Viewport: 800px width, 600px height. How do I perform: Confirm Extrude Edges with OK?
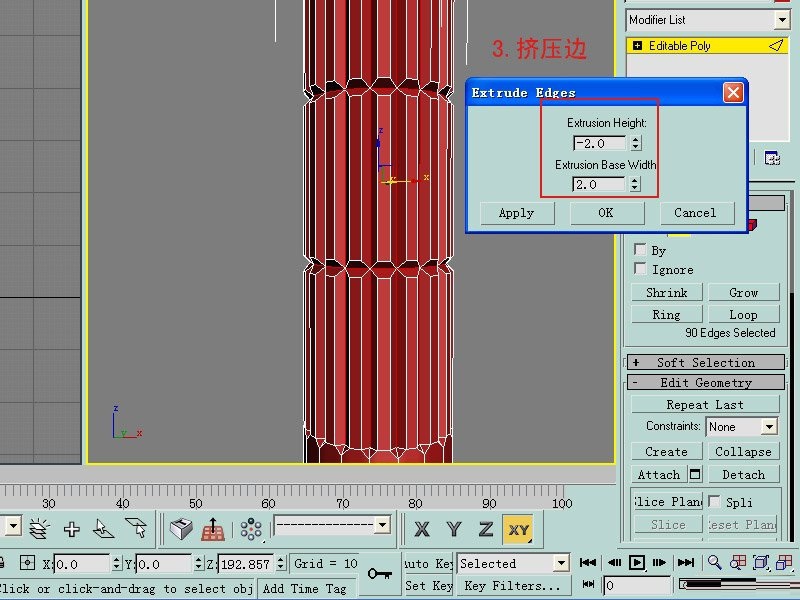(607, 213)
